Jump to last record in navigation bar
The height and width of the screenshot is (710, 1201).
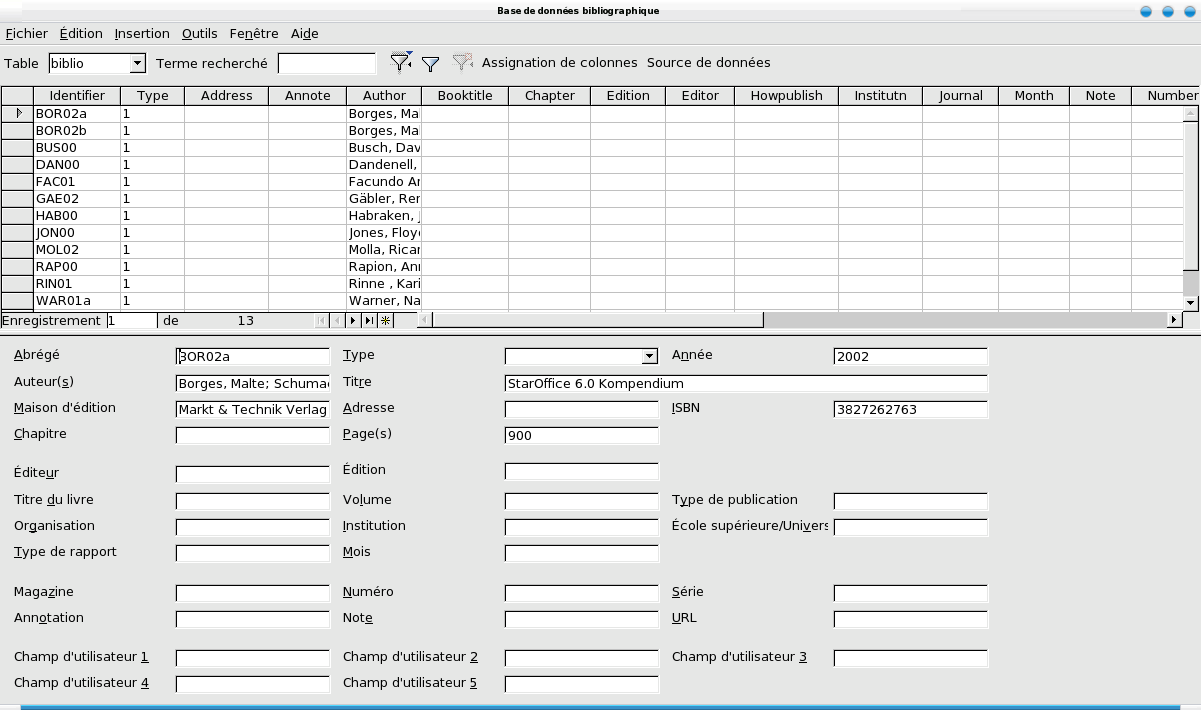369,321
